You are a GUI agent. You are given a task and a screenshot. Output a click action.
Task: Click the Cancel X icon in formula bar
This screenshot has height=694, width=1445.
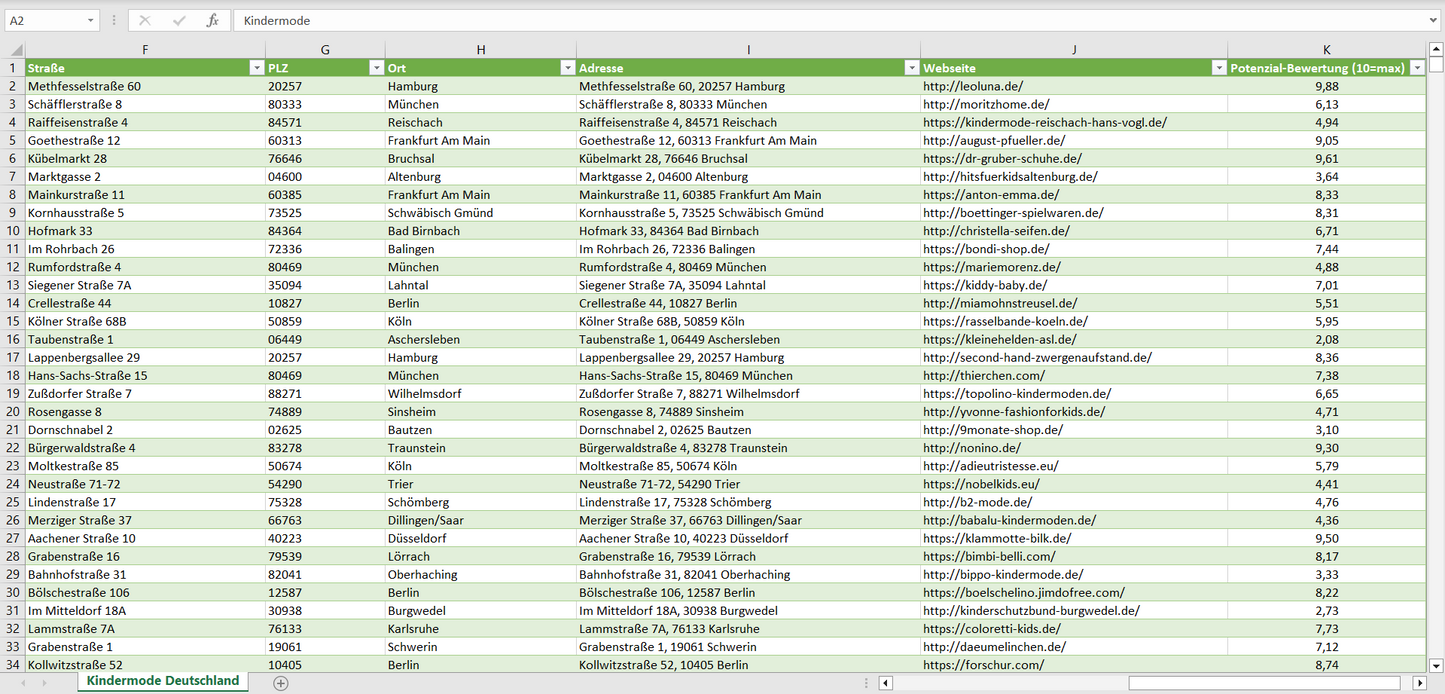pyautogui.click(x=145, y=20)
